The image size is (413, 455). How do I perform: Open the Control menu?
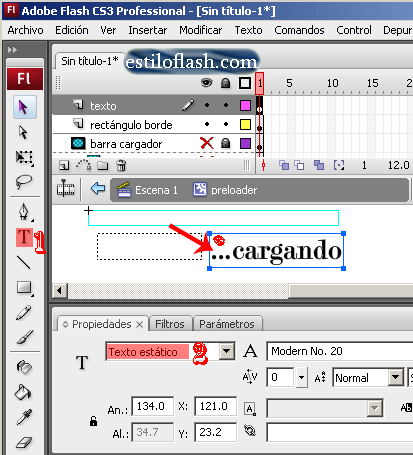pos(354,30)
